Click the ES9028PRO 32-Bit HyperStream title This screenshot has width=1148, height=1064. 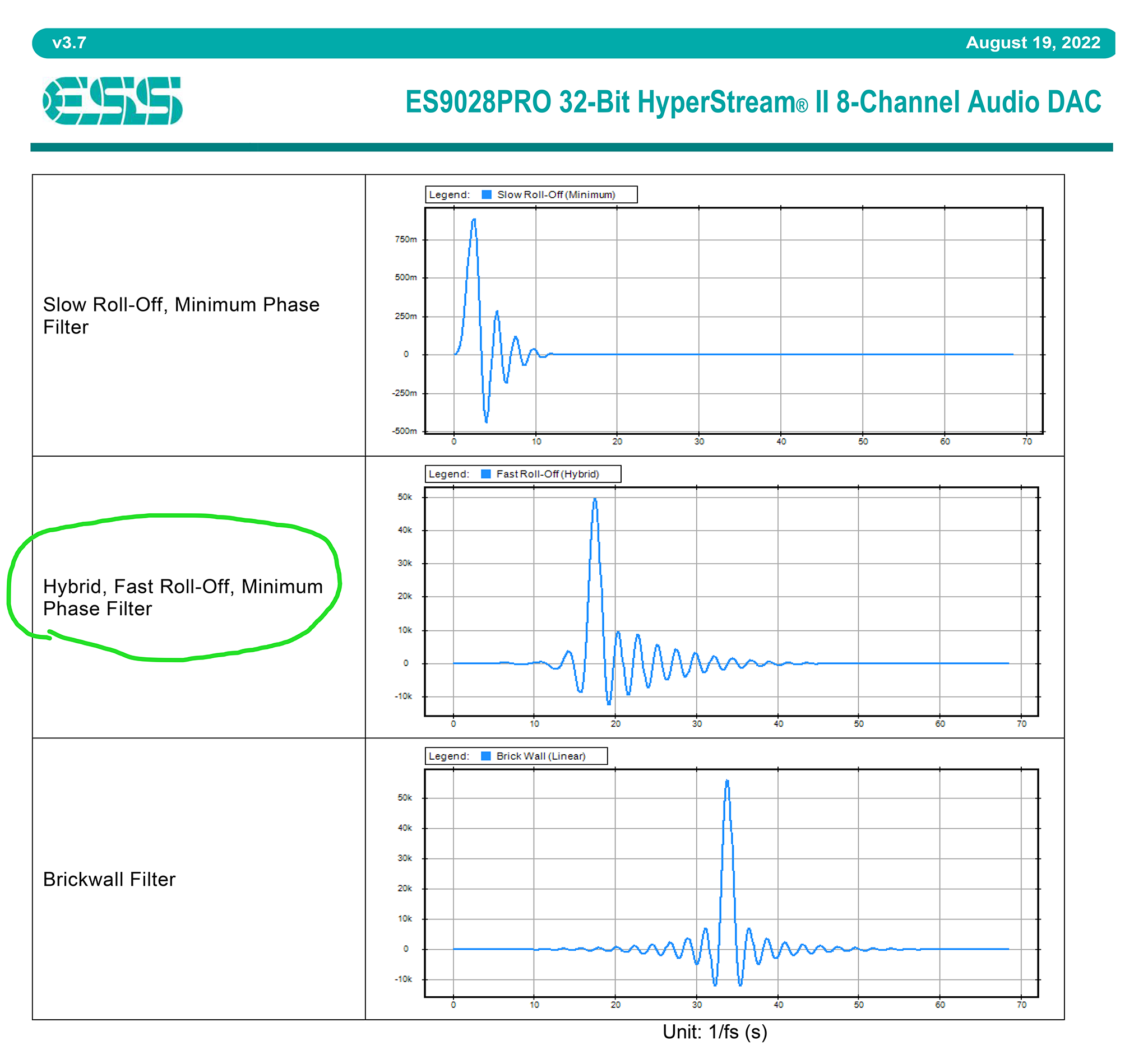click(x=753, y=102)
